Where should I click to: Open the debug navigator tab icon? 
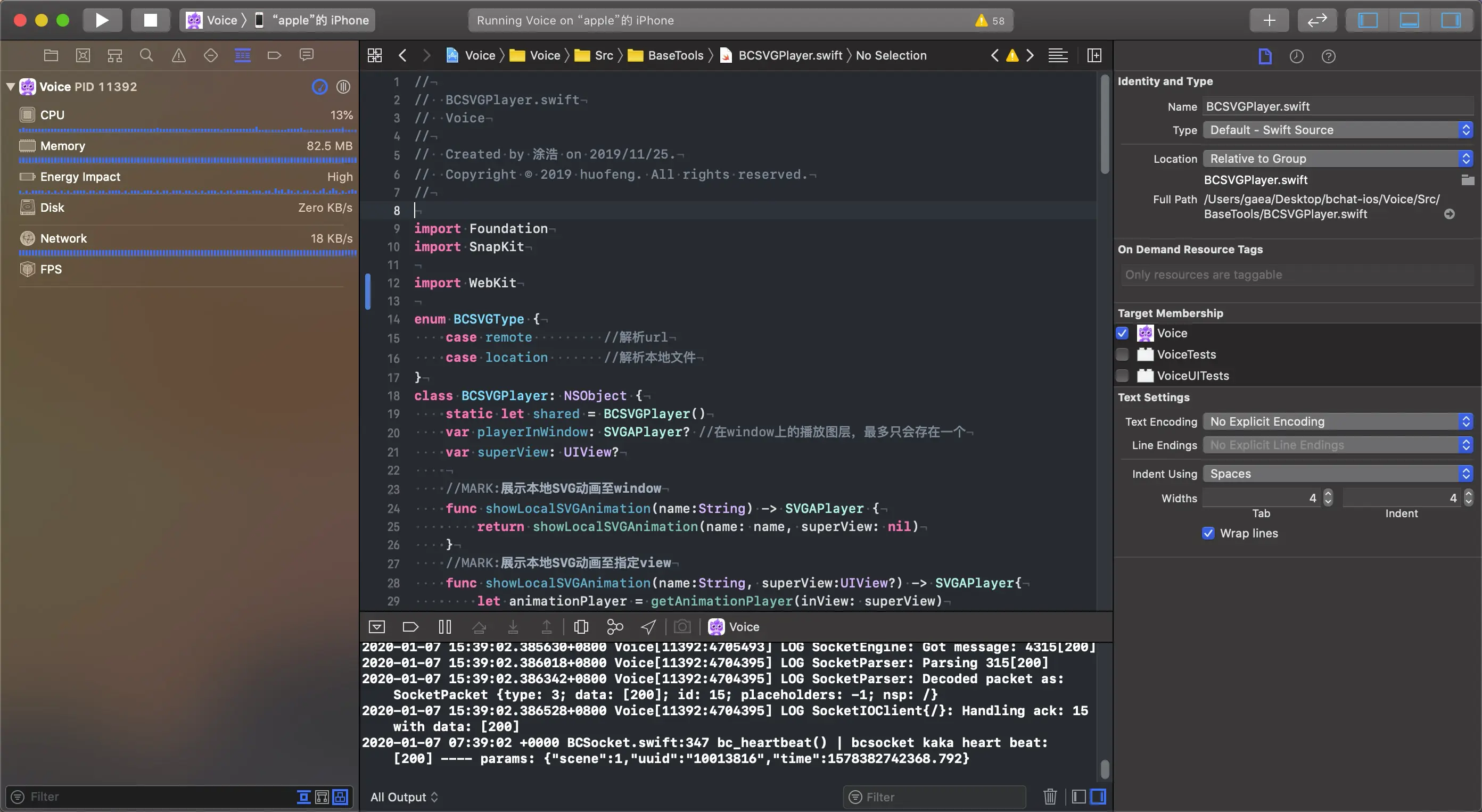(x=242, y=55)
